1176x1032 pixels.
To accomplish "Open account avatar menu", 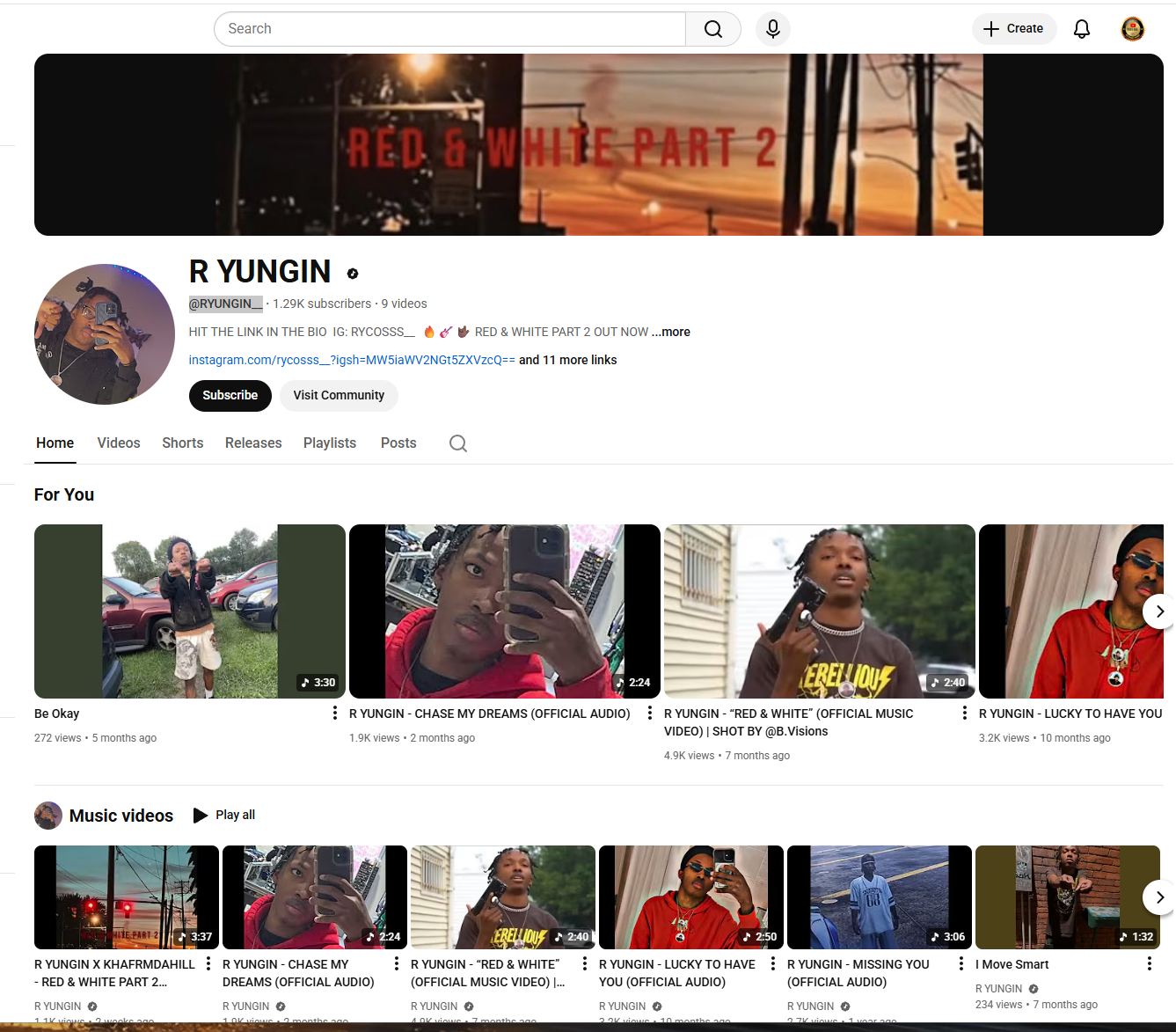I will click(x=1132, y=29).
